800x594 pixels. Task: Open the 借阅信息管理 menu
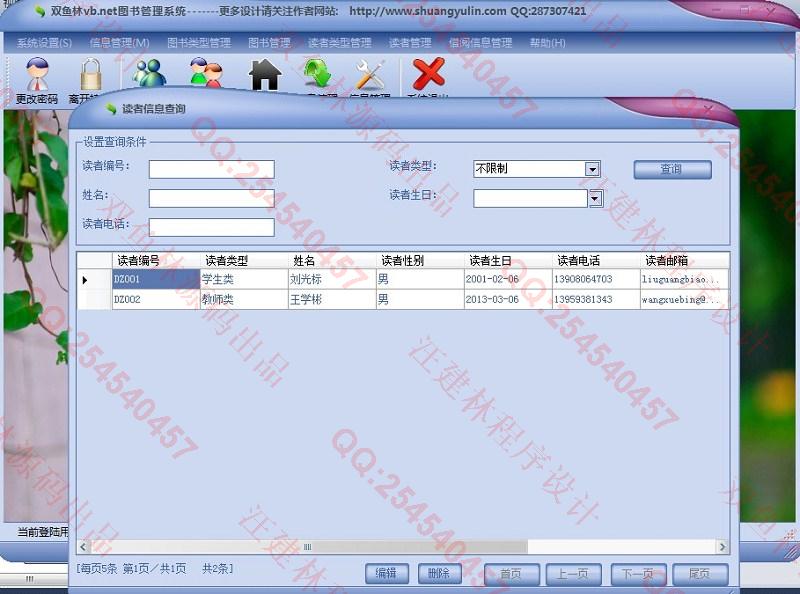click(x=481, y=43)
